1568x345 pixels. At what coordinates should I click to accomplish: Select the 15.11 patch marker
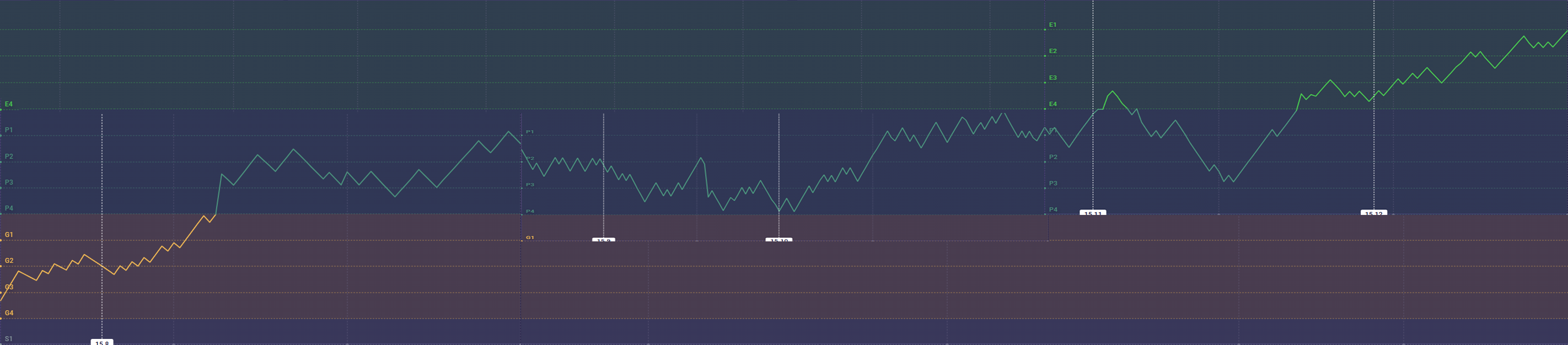tap(1093, 212)
